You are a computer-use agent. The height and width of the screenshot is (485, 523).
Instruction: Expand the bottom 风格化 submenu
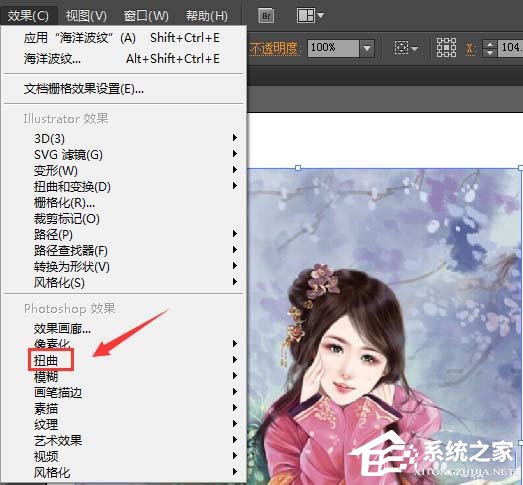tap(122, 472)
